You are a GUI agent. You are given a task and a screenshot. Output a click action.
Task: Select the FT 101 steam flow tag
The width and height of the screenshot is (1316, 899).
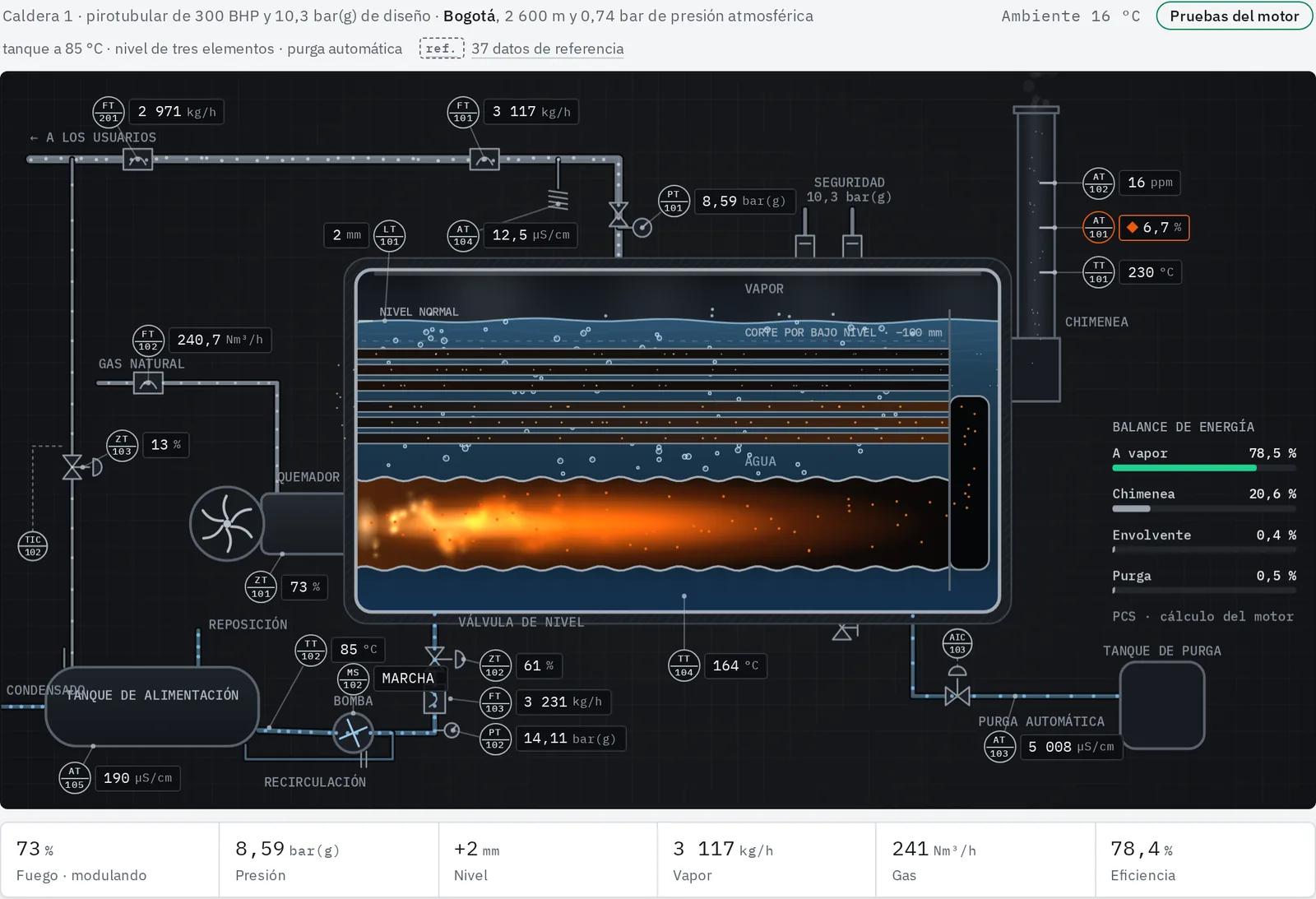(463, 112)
